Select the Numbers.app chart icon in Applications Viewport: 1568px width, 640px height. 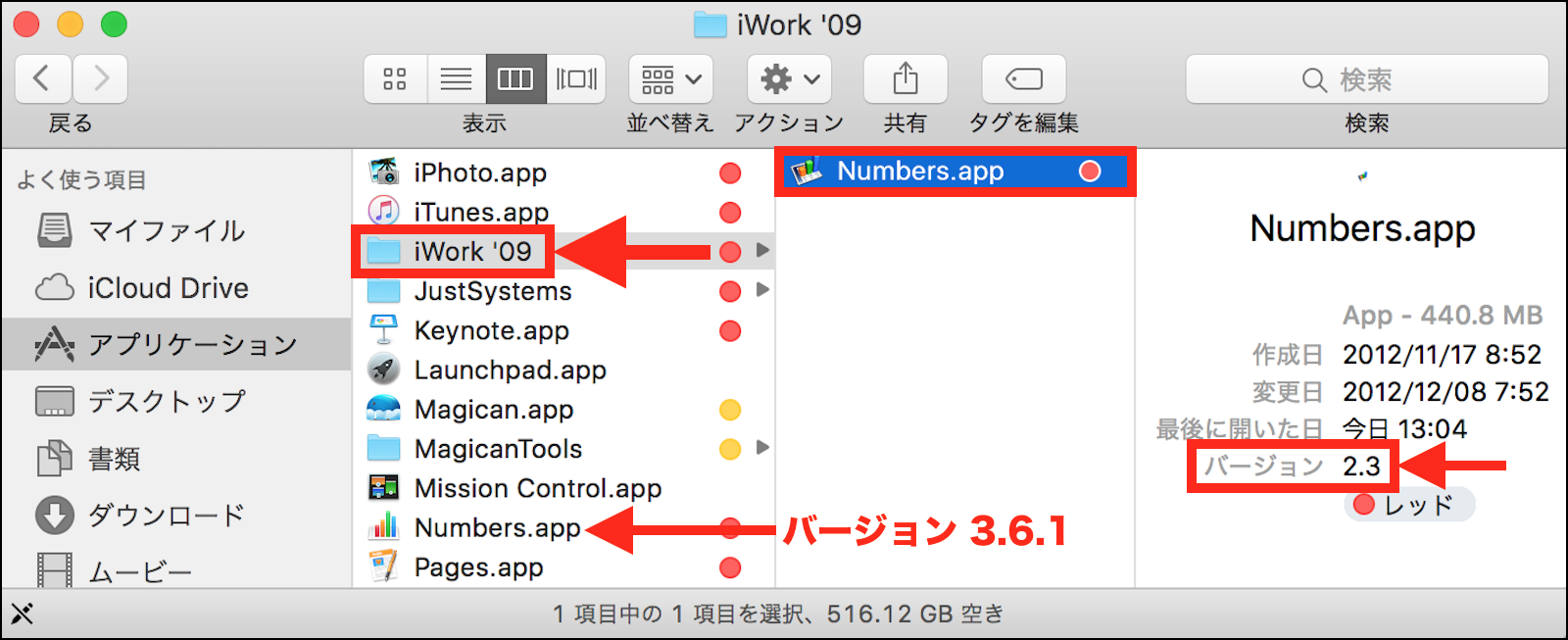(x=383, y=527)
